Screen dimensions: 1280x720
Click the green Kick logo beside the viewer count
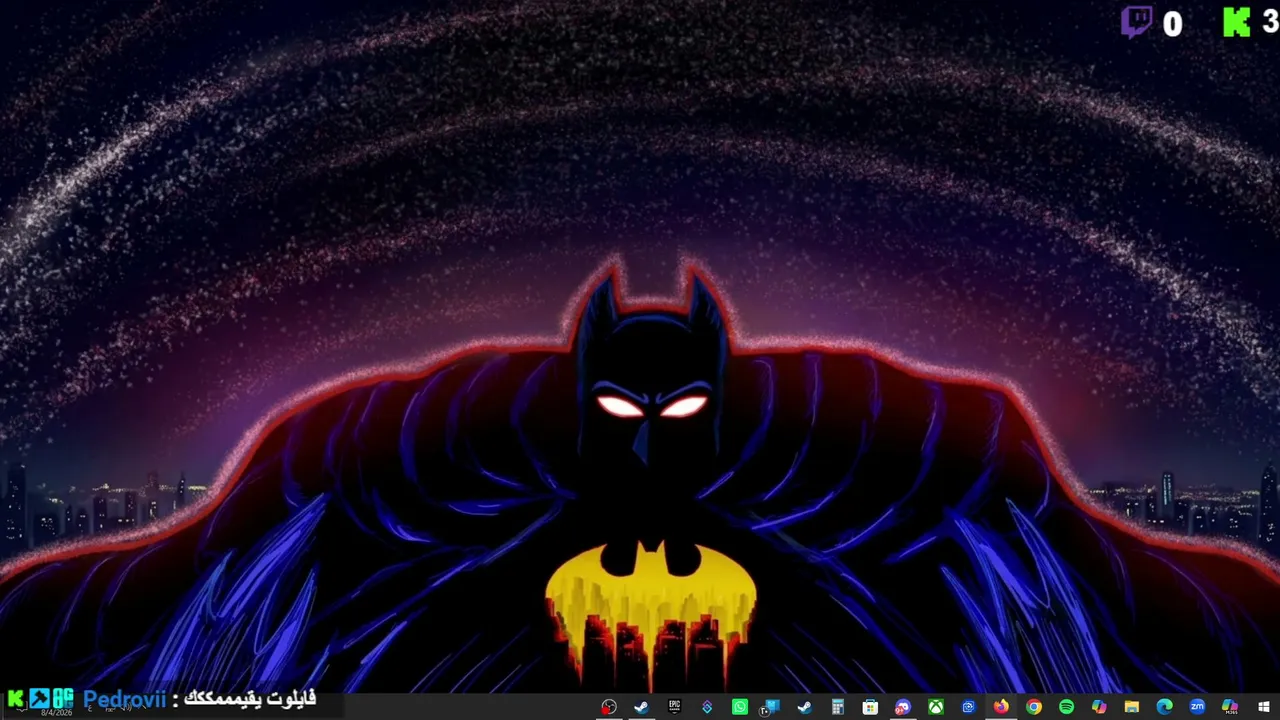coord(1238,22)
